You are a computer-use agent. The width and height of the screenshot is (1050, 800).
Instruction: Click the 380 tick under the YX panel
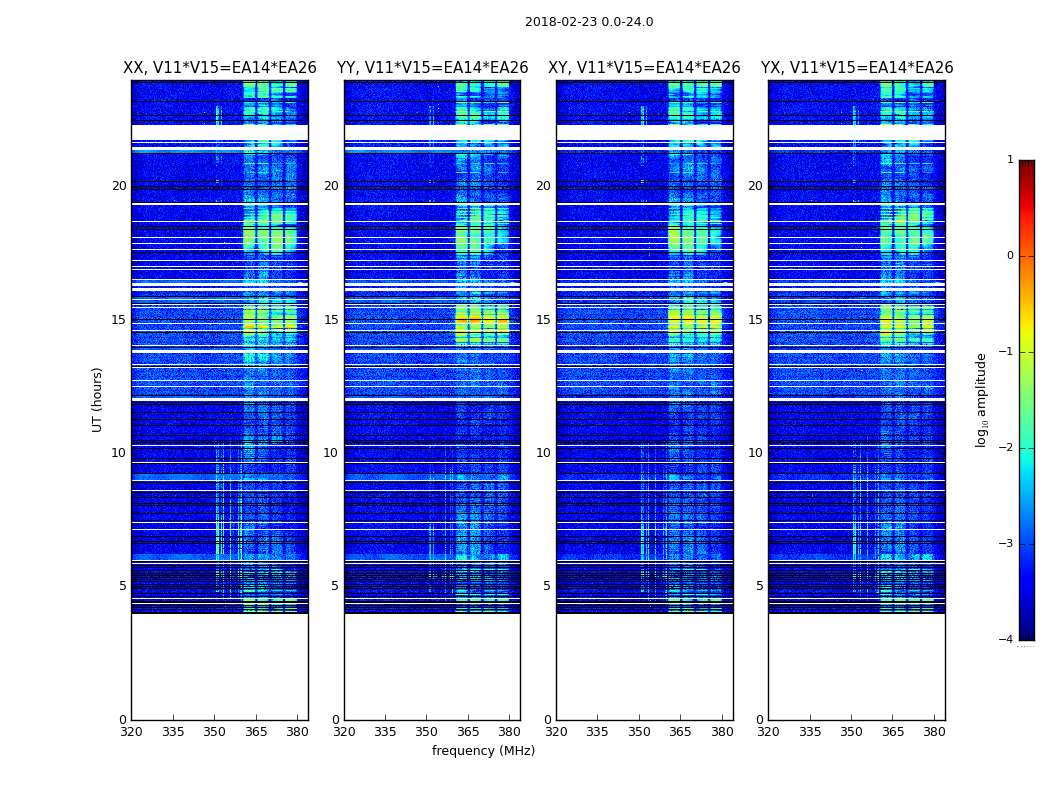coord(934,732)
